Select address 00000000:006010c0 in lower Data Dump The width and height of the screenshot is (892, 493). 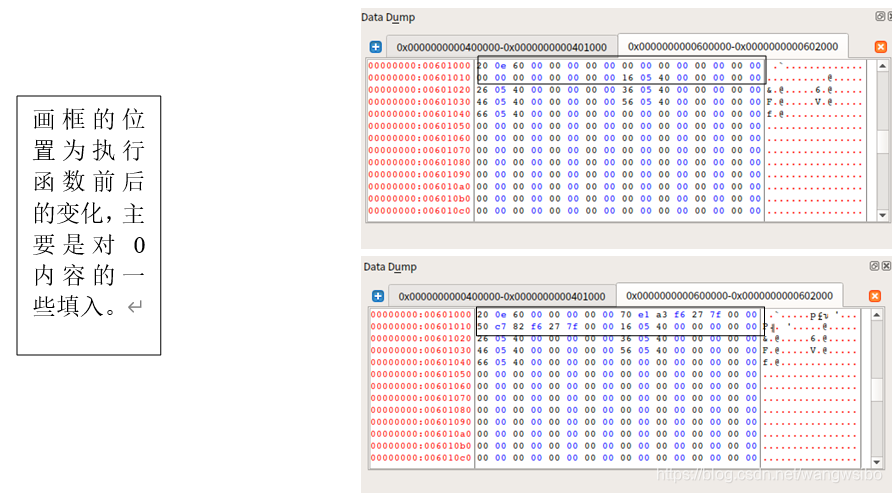(x=421, y=458)
